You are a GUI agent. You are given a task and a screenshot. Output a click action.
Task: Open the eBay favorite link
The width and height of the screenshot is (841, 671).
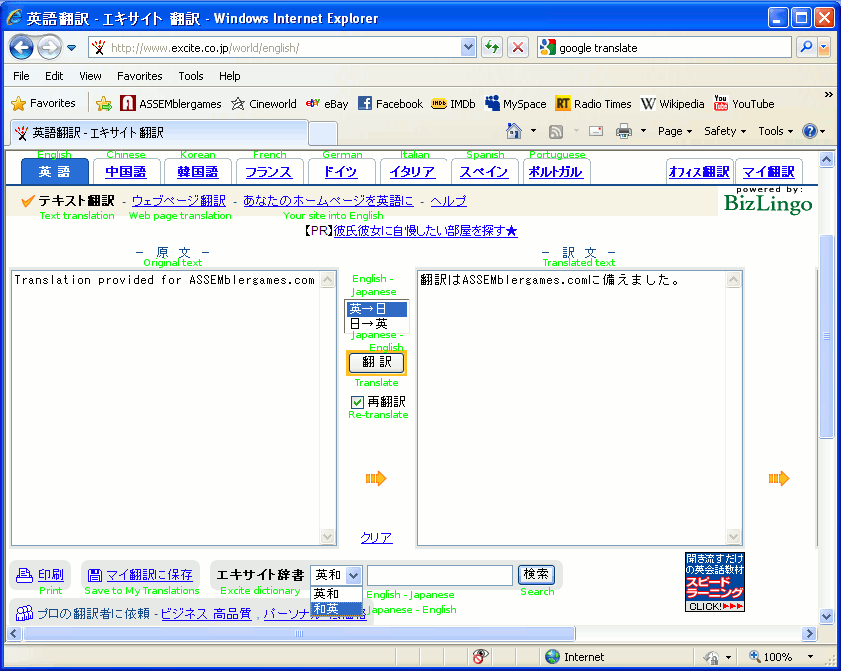point(327,104)
